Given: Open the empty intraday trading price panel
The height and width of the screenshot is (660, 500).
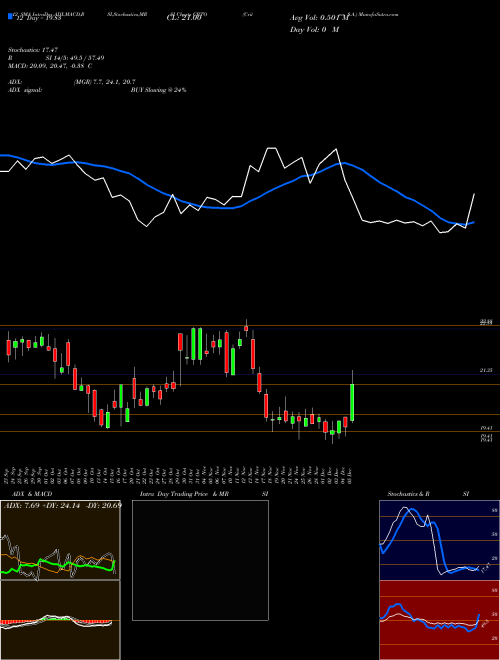Looking at the screenshot, I should click(x=200, y=560).
